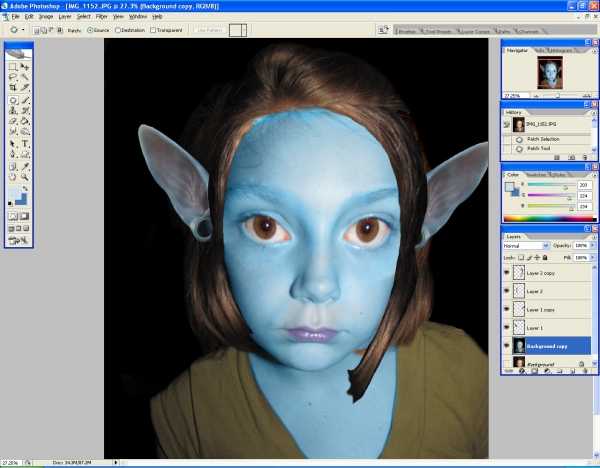Create a new layer in Layers panel
Screen dimensions: 600x468
[x=572, y=371]
